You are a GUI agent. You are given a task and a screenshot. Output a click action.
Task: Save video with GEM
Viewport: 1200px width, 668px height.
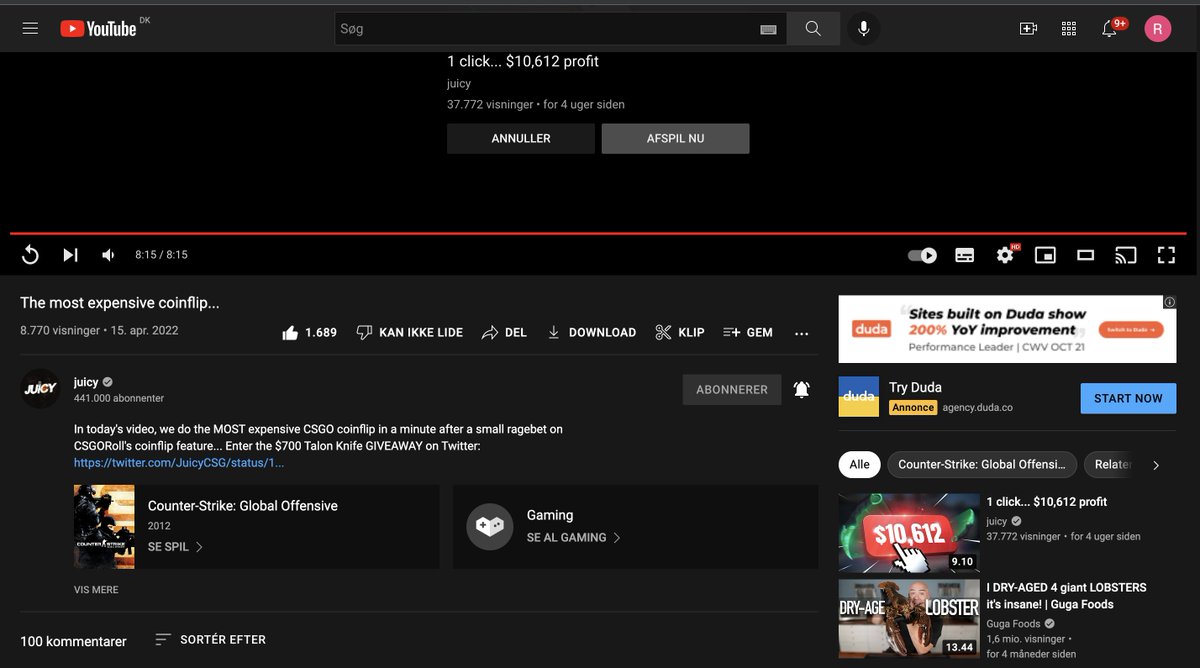click(x=747, y=332)
